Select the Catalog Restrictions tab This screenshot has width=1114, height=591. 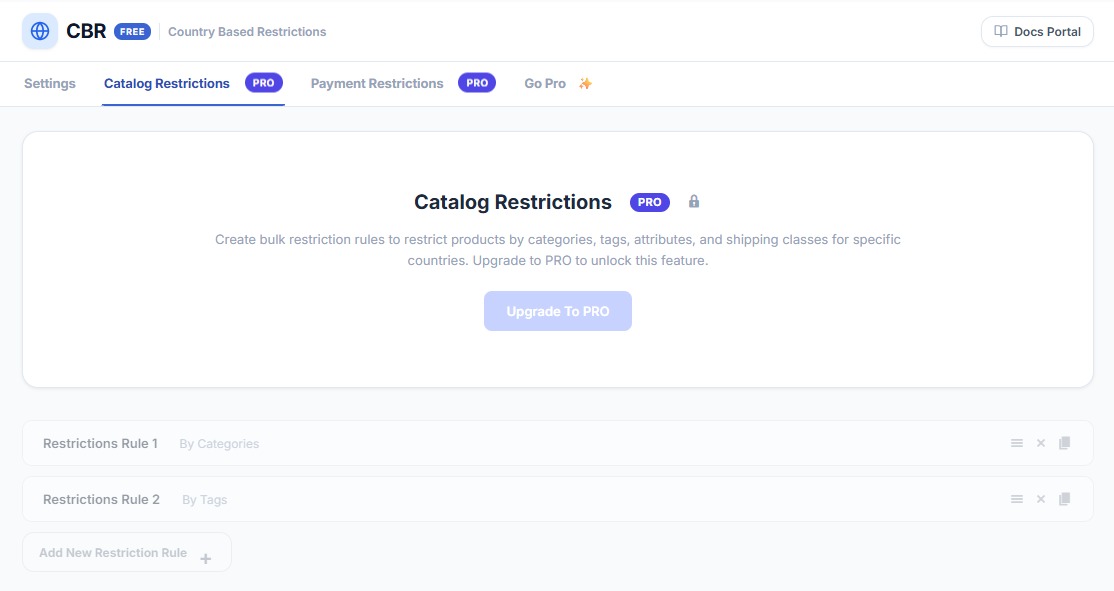(193, 83)
